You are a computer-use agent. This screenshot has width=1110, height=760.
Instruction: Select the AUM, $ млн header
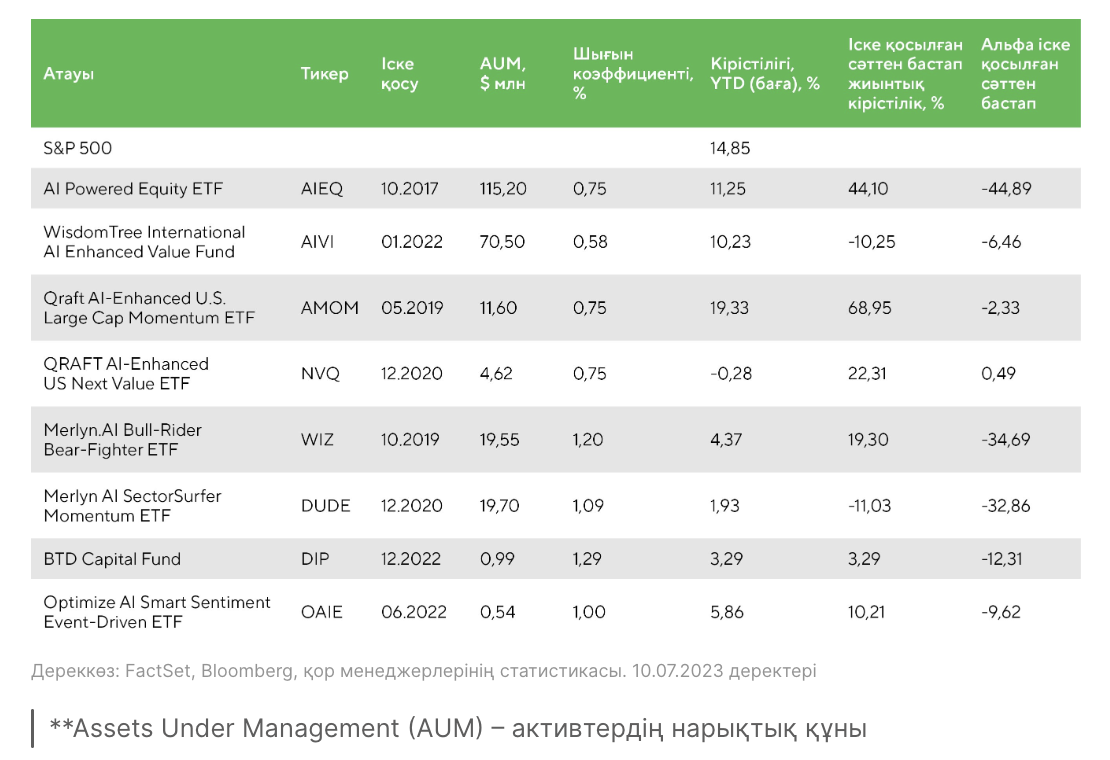point(503,74)
